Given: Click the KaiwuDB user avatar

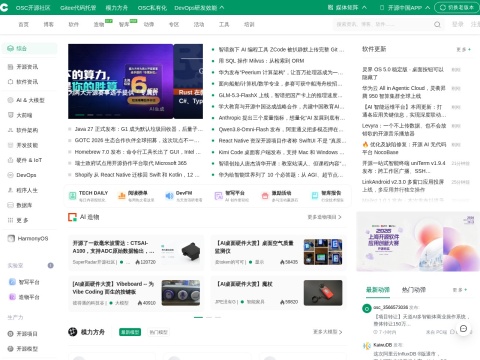Looking at the screenshot, I should [x=367, y=346].
